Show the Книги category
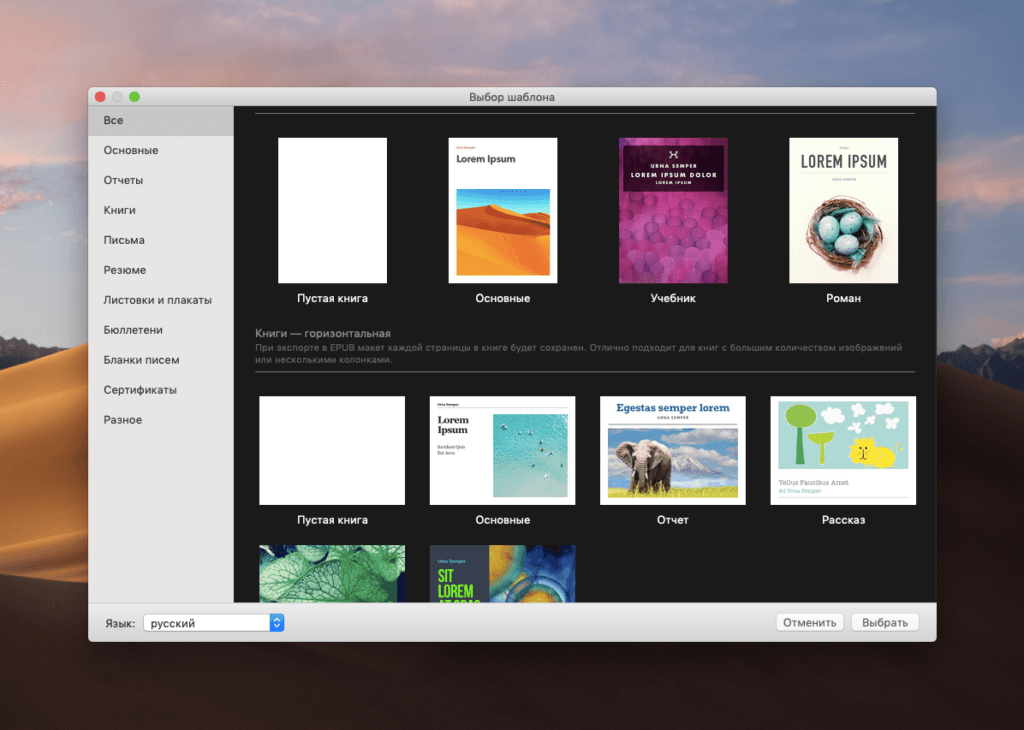 click(119, 210)
